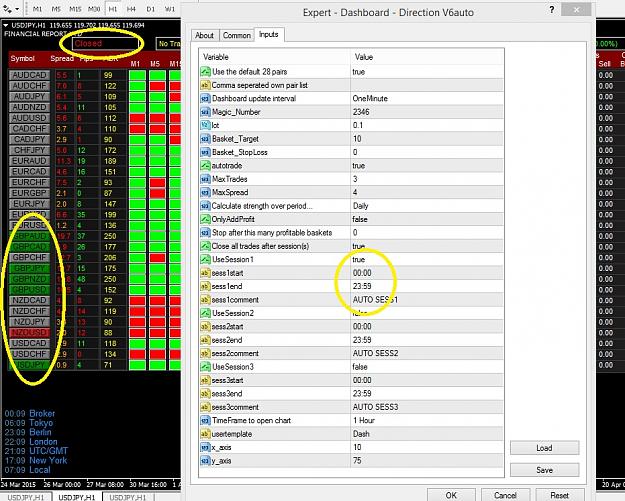This screenshot has height=501, width=625.
Task: Click the EURGBP symbol button on dashboard
Action: (29, 193)
